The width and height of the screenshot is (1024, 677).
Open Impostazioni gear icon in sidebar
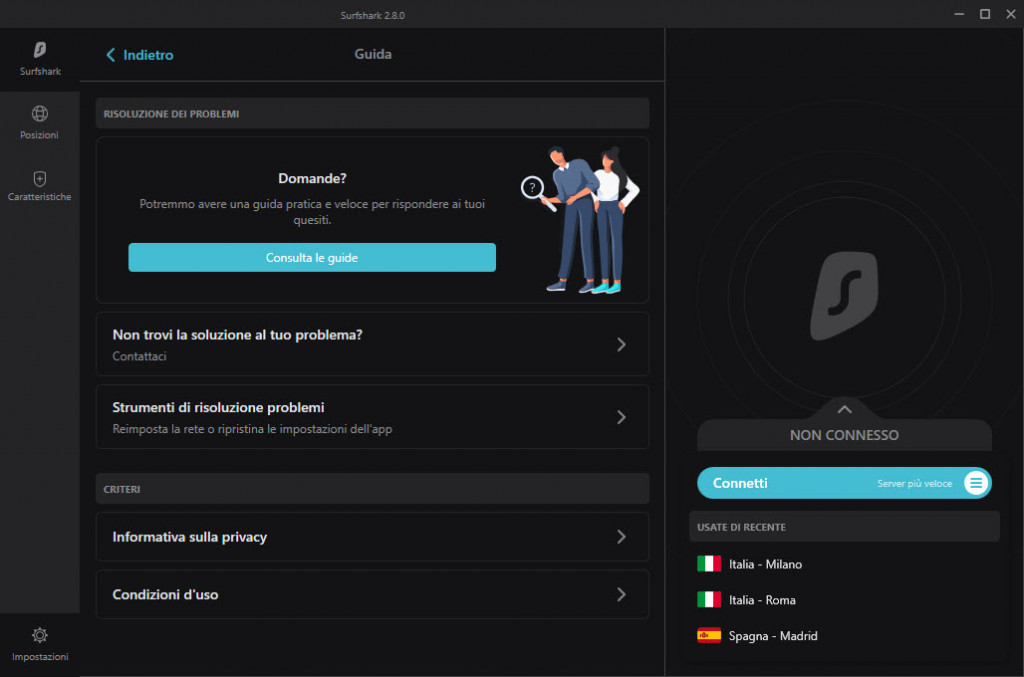click(40, 635)
